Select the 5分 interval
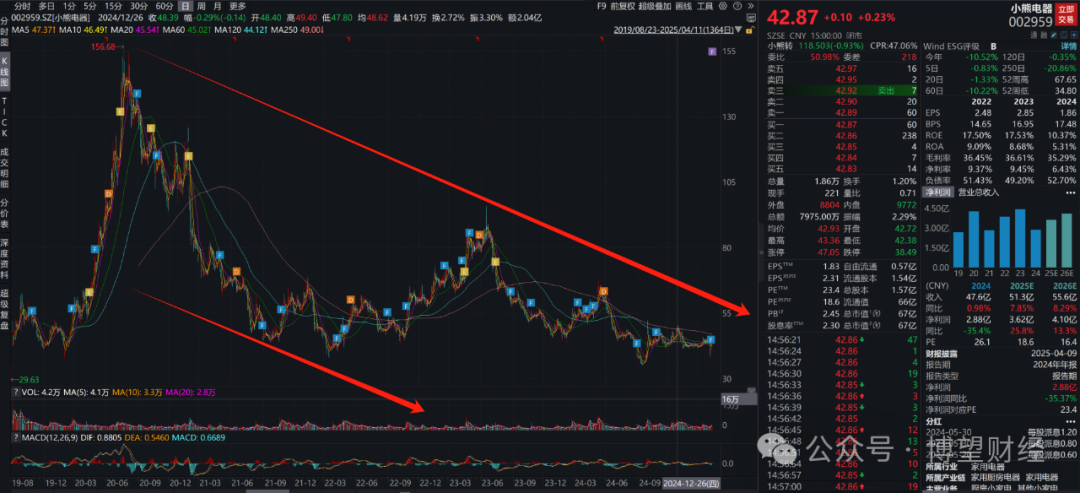The image size is (1080, 493). coord(90,6)
